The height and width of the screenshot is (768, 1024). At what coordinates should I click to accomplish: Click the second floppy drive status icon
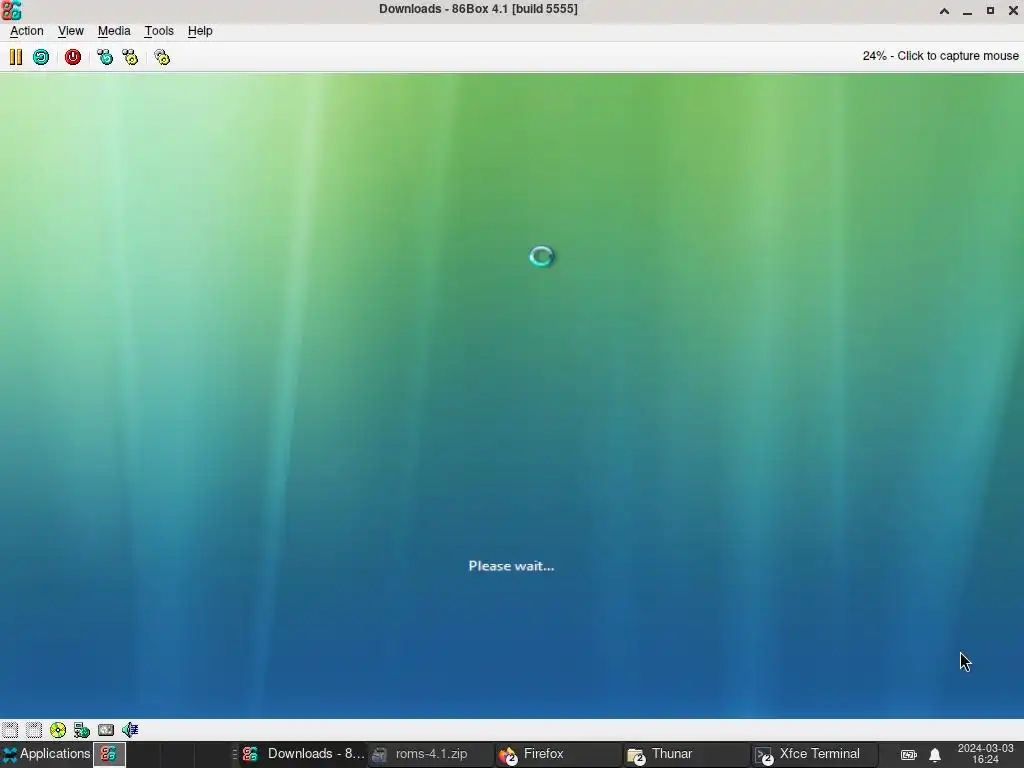click(34, 729)
